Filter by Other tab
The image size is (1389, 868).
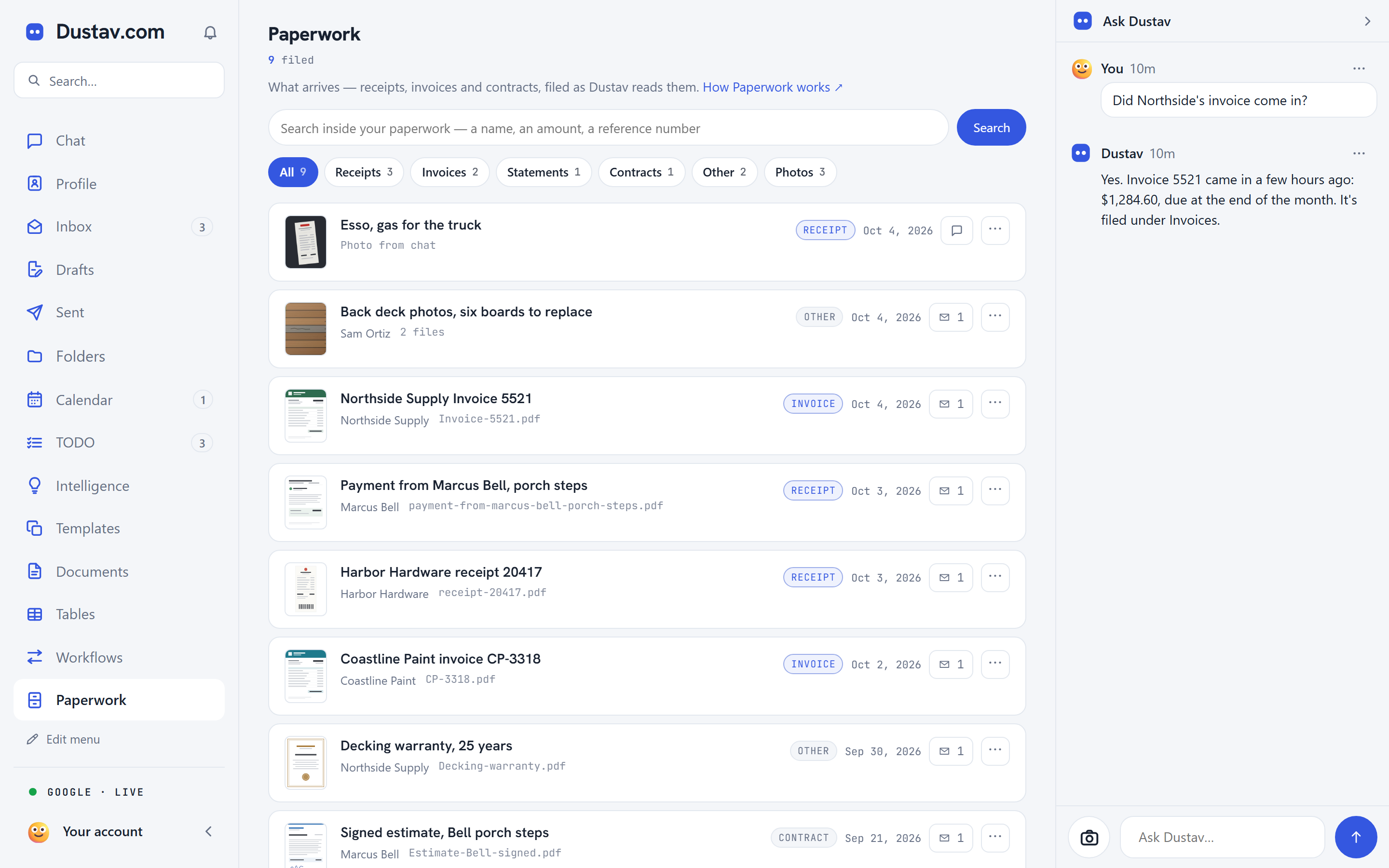[x=724, y=172]
